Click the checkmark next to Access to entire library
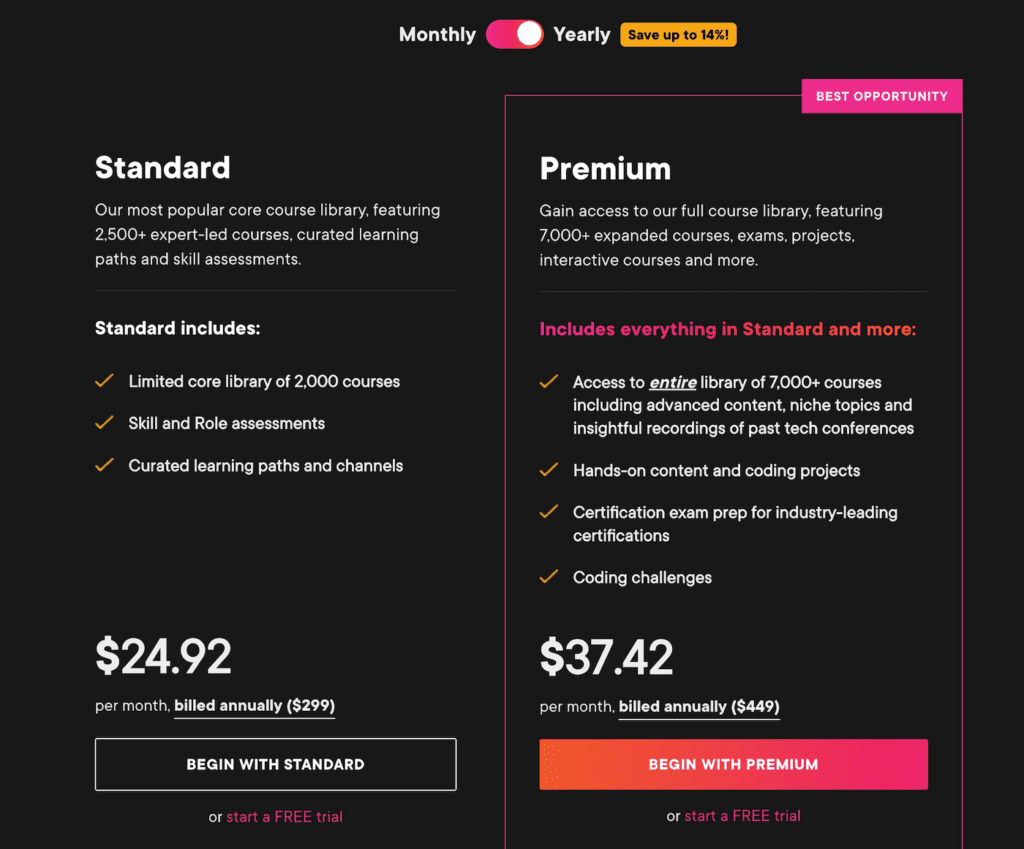1024x849 pixels. tap(549, 382)
